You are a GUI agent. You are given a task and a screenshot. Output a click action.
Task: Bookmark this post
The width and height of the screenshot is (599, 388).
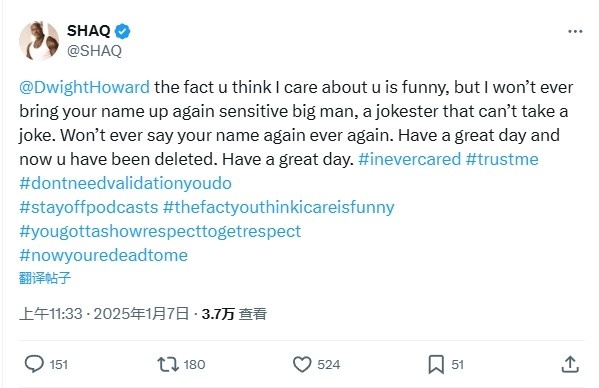[436, 364]
